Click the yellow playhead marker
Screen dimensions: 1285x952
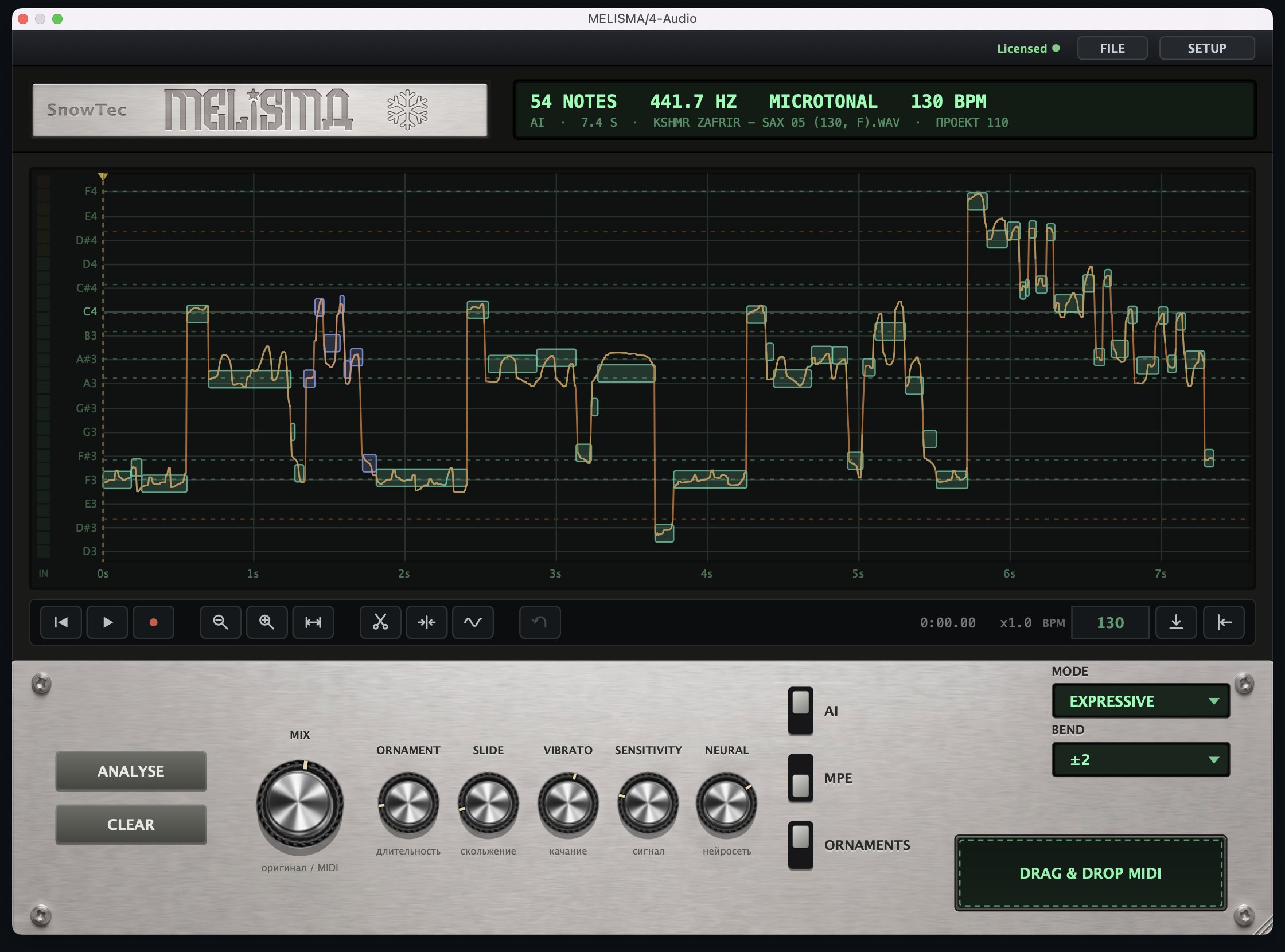103,177
